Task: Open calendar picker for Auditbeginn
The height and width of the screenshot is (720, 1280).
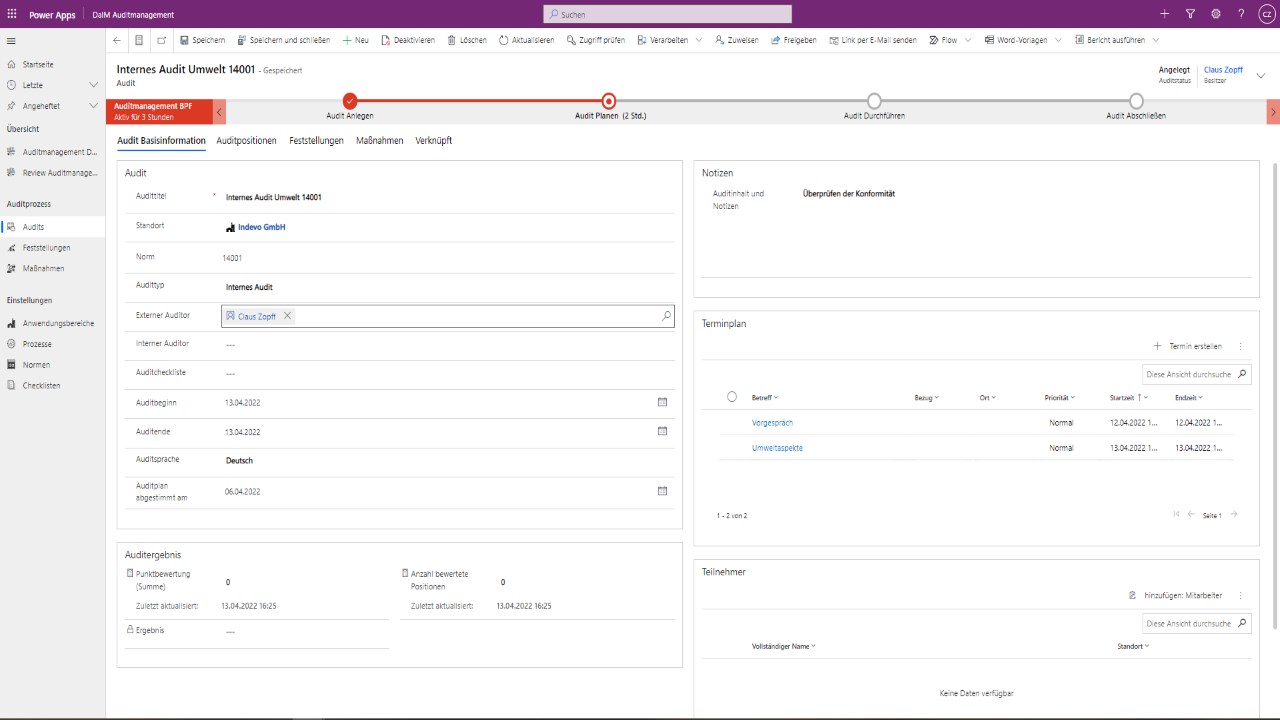Action: [662, 402]
